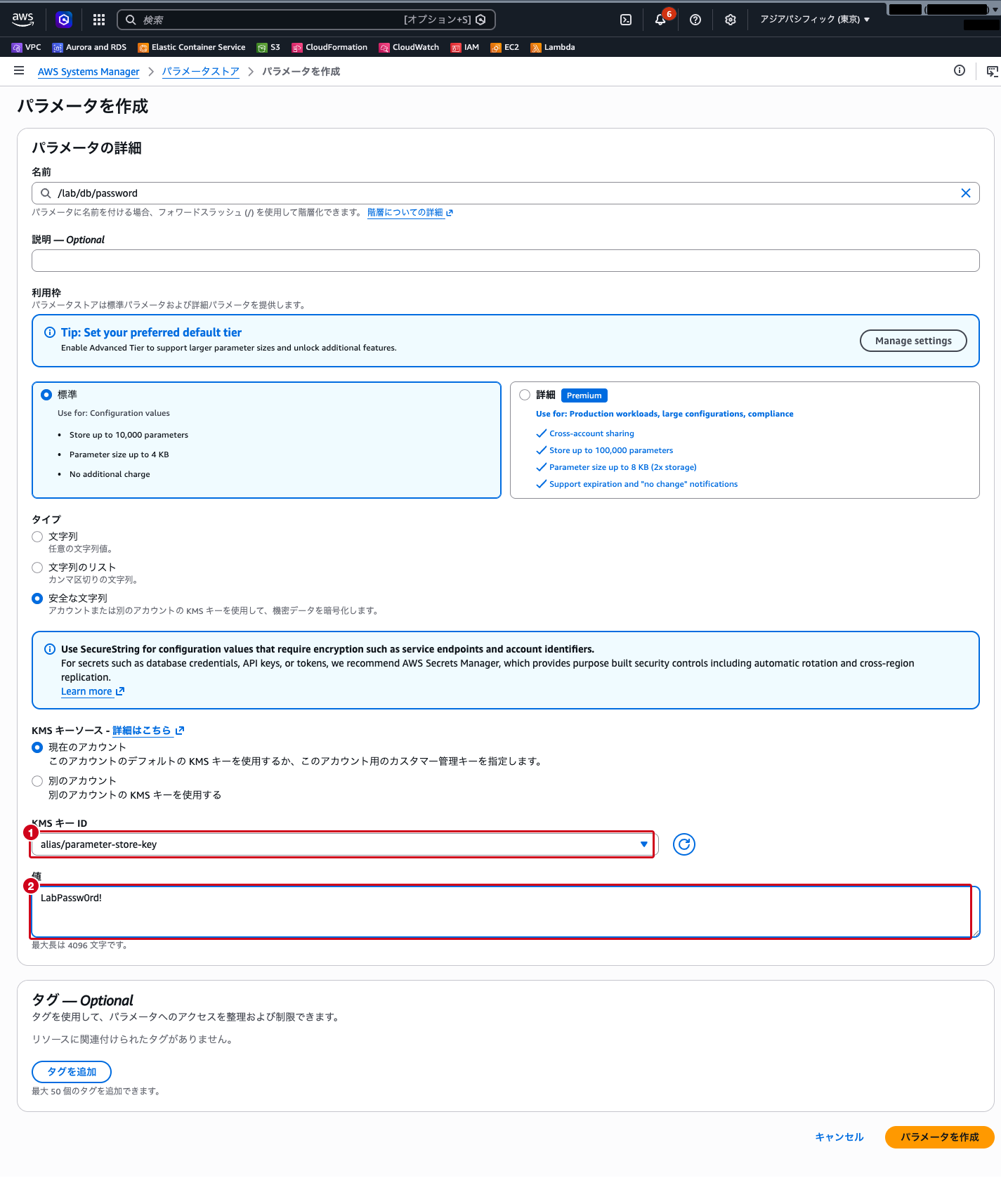Open the Learn more link
Screen dimensions: 1001x1204
point(93,691)
